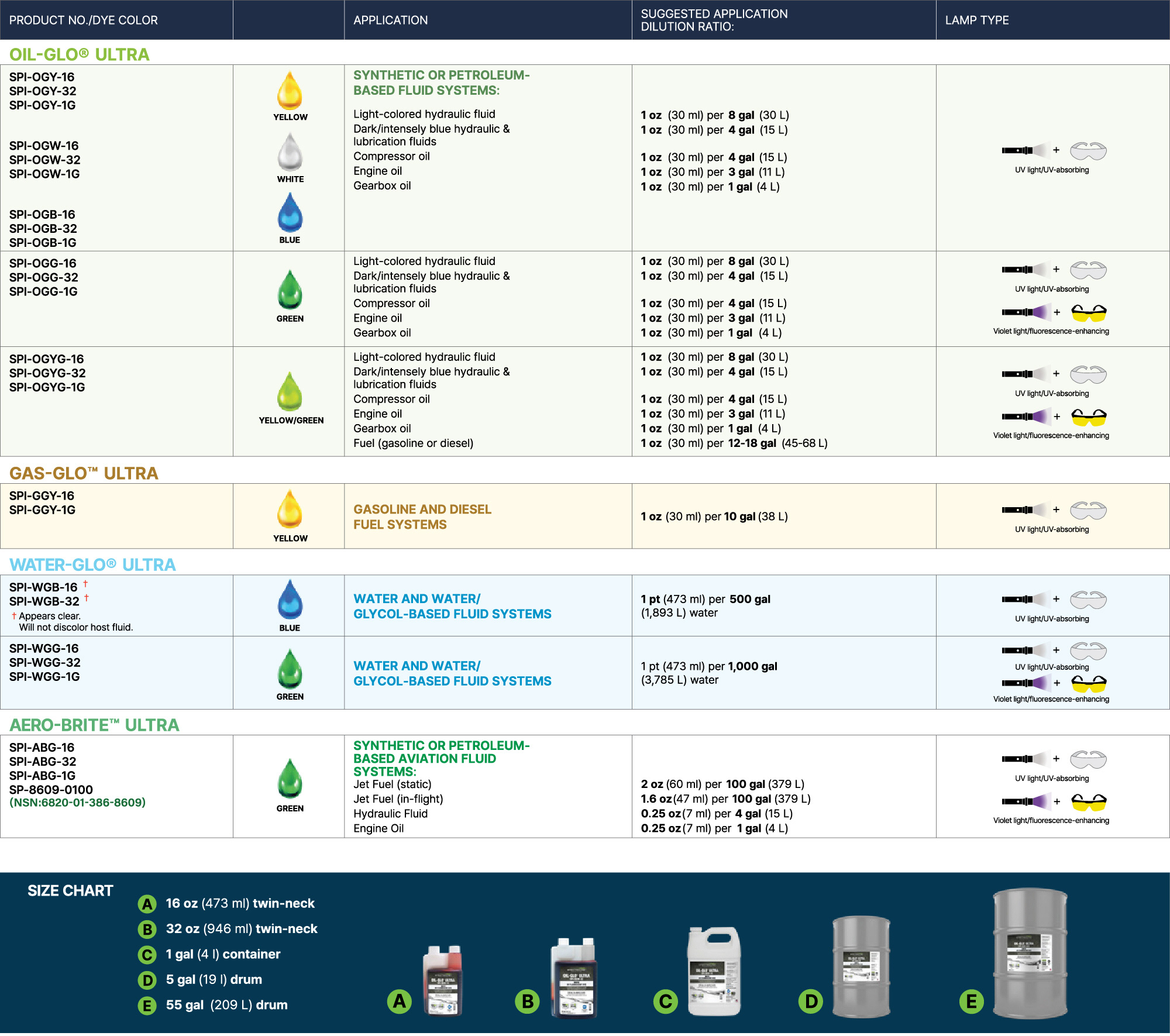Image resolution: width=1170 pixels, height=1036 pixels.
Task: Click product number SPI-GGY-1G
Action: coord(42,510)
